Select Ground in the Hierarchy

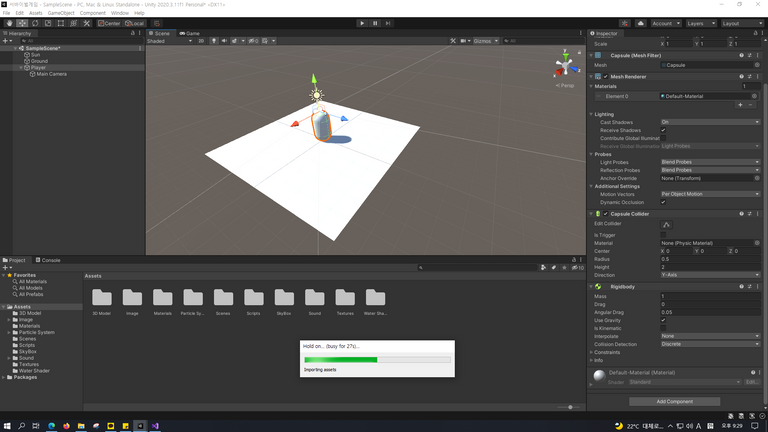(39, 61)
